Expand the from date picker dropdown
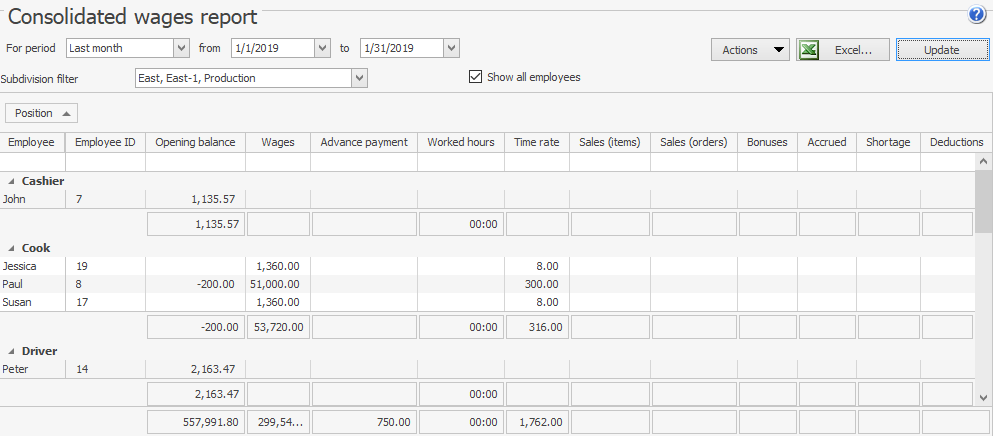Screen dimensions: 993x436 click(x=321, y=48)
